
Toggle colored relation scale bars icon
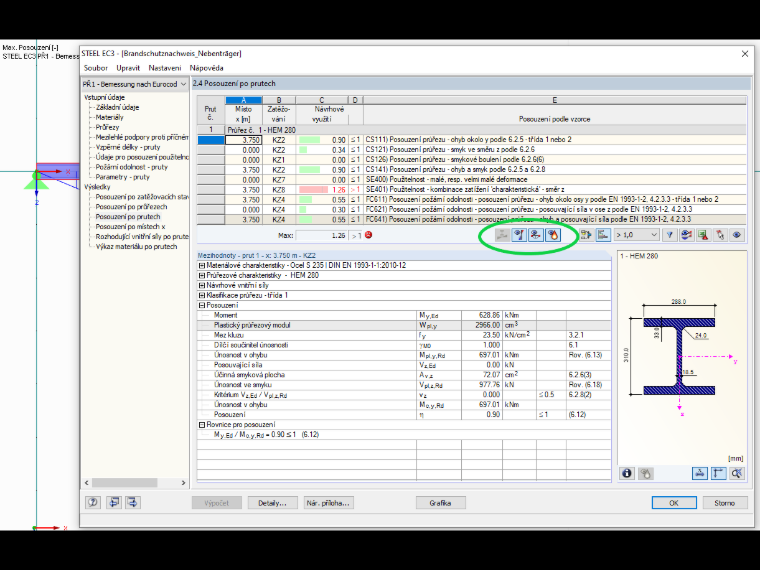point(603,235)
